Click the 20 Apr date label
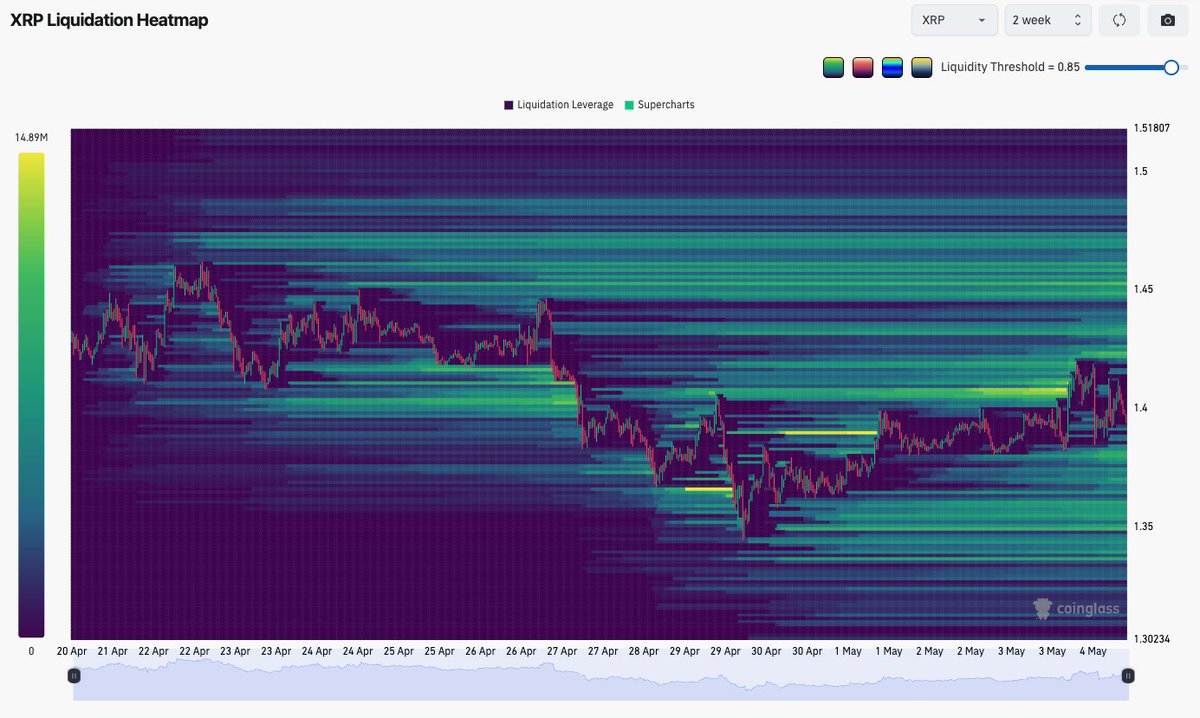 (x=72, y=651)
